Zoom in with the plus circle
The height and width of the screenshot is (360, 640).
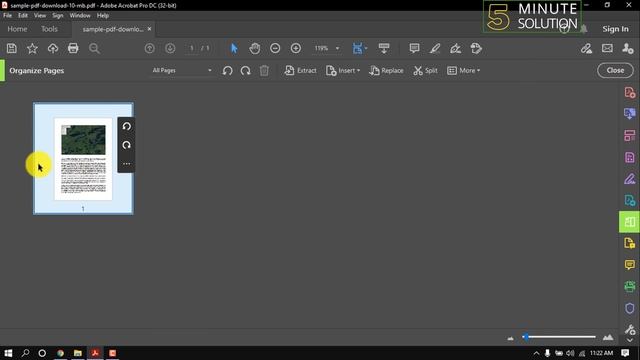click(x=296, y=49)
